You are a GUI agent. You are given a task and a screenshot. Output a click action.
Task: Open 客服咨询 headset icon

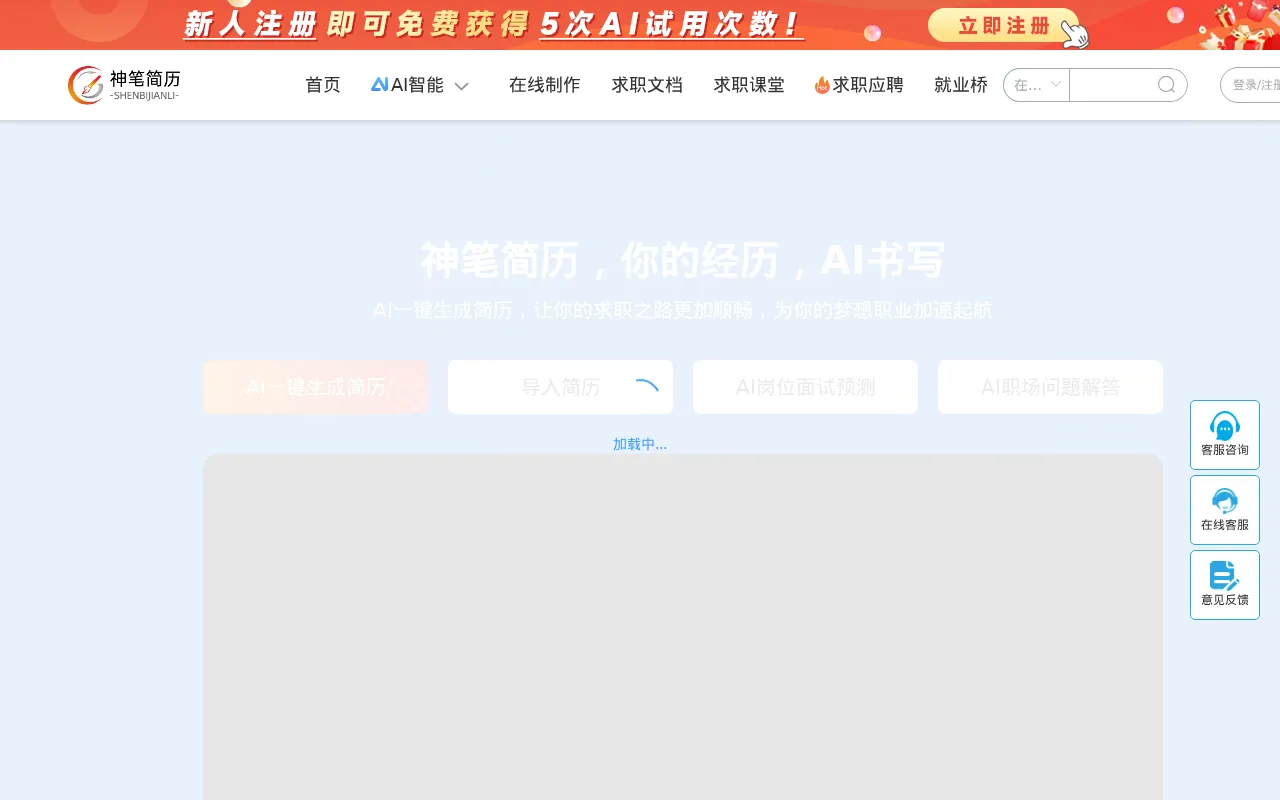tap(1225, 425)
